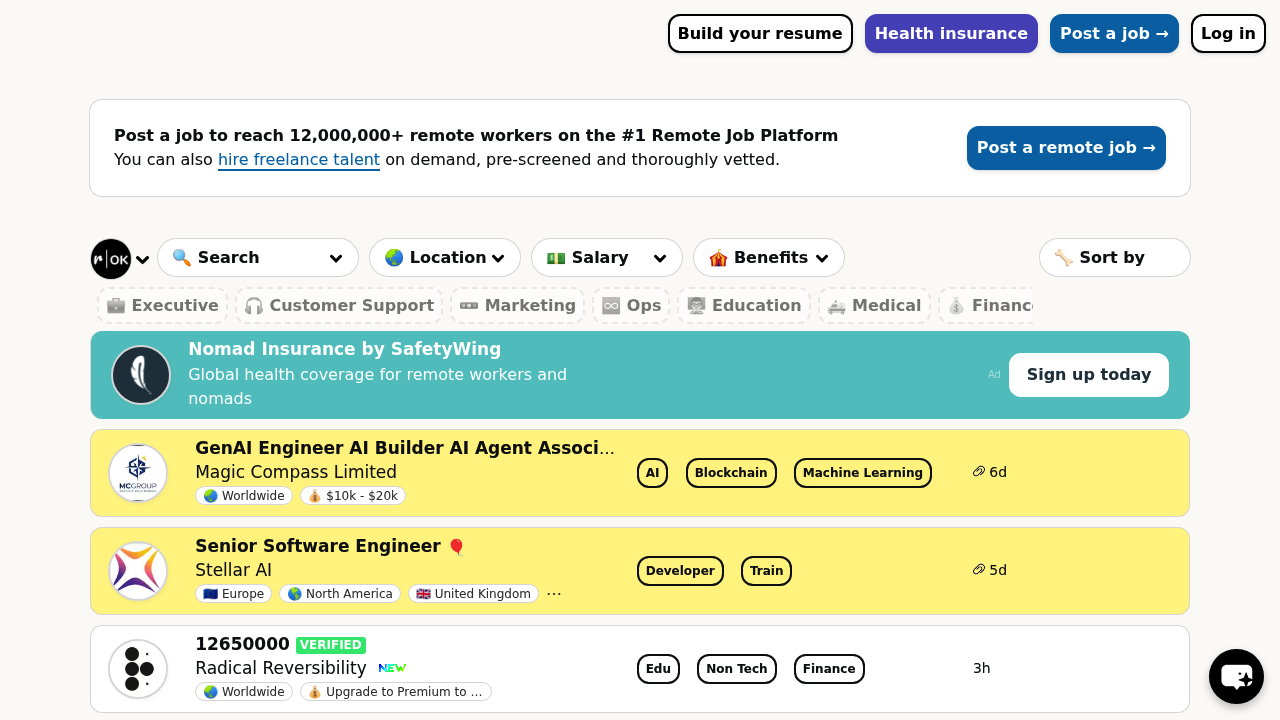Click Post a remote job button

[1066, 148]
